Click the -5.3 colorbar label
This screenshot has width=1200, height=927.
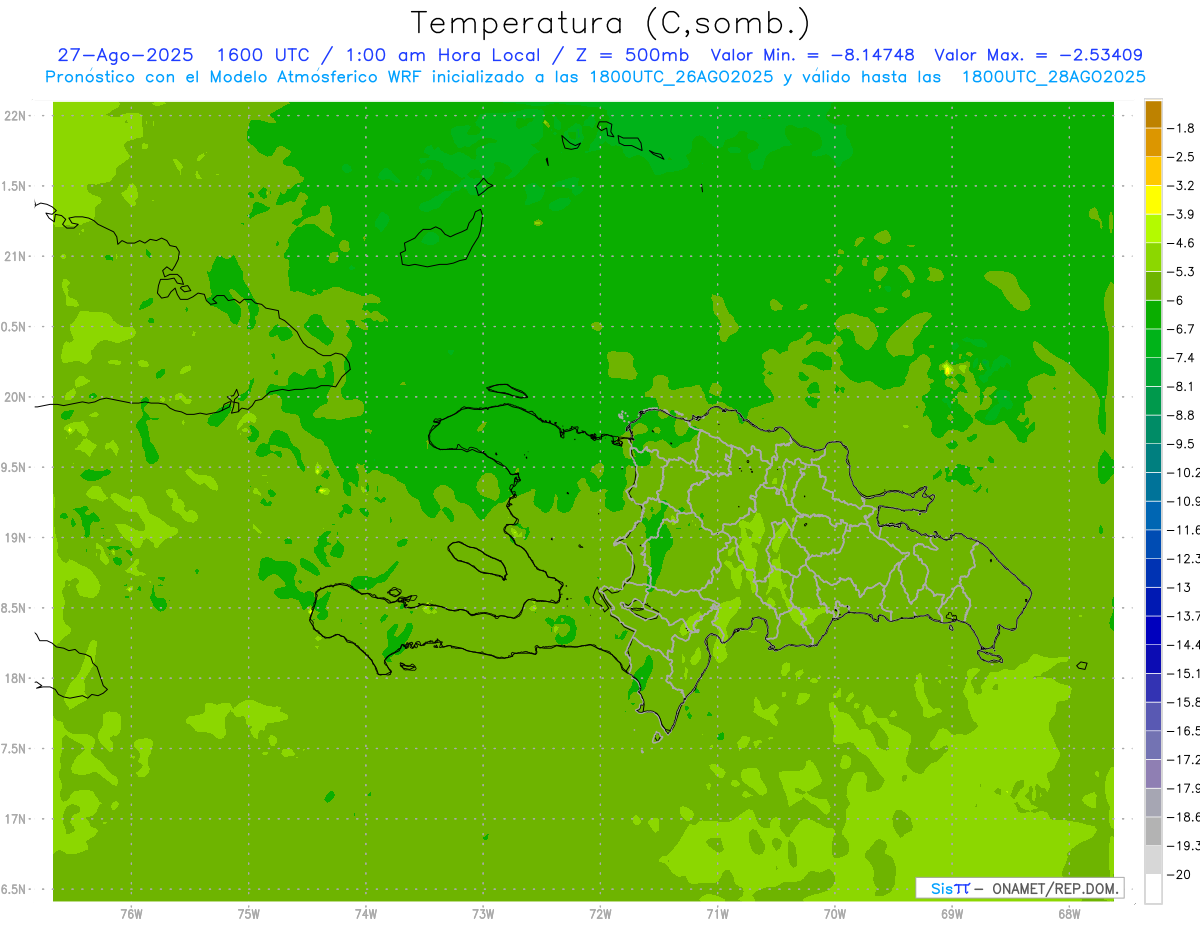click(1181, 271)
